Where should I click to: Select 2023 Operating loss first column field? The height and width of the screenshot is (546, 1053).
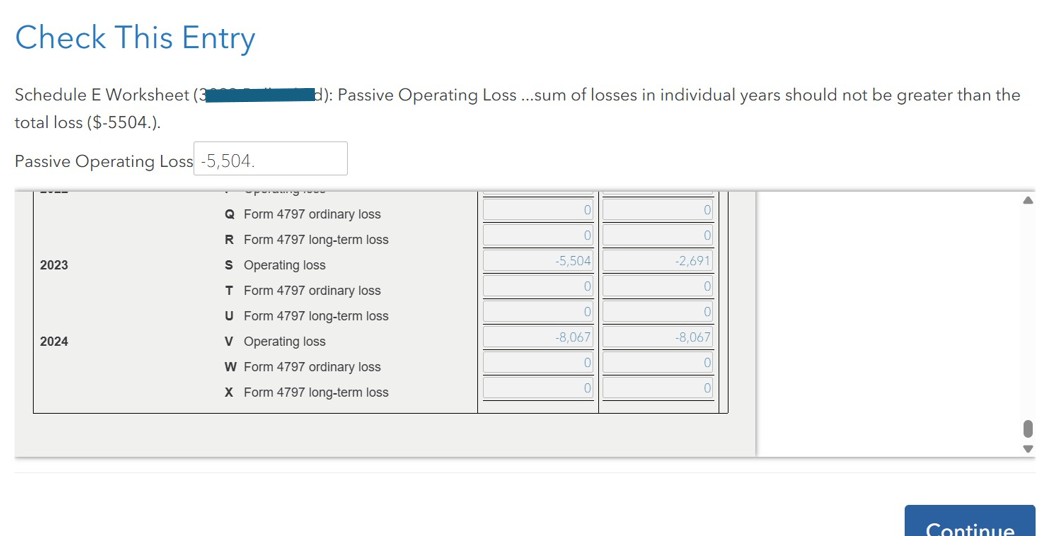pyautogui.click(x=538, y=261)
